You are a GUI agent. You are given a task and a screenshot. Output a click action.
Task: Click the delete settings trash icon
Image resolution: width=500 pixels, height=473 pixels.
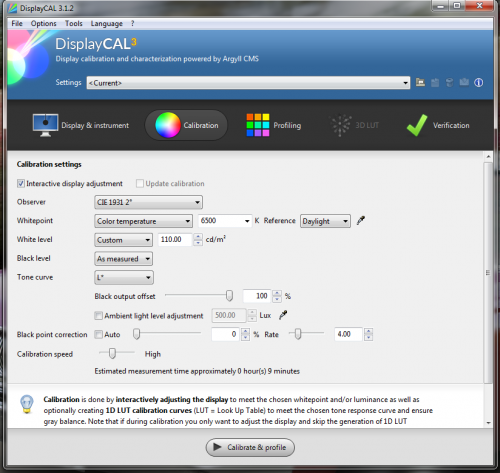(449, 82)
